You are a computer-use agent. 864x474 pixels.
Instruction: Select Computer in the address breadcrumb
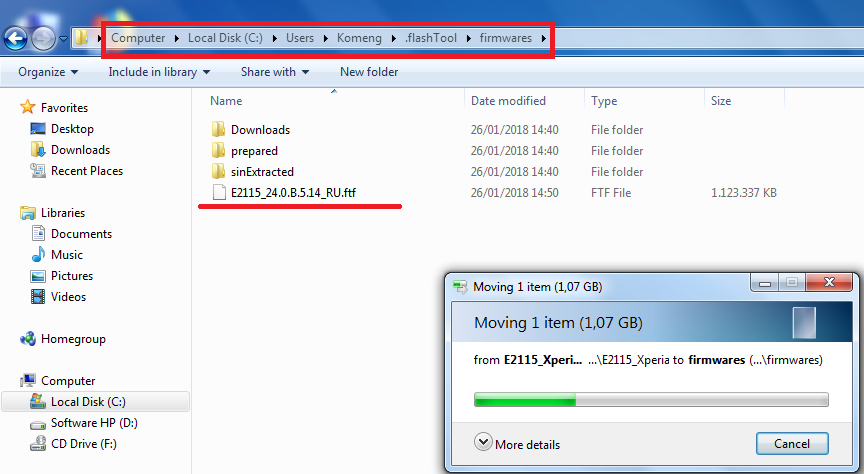point(138,38)
